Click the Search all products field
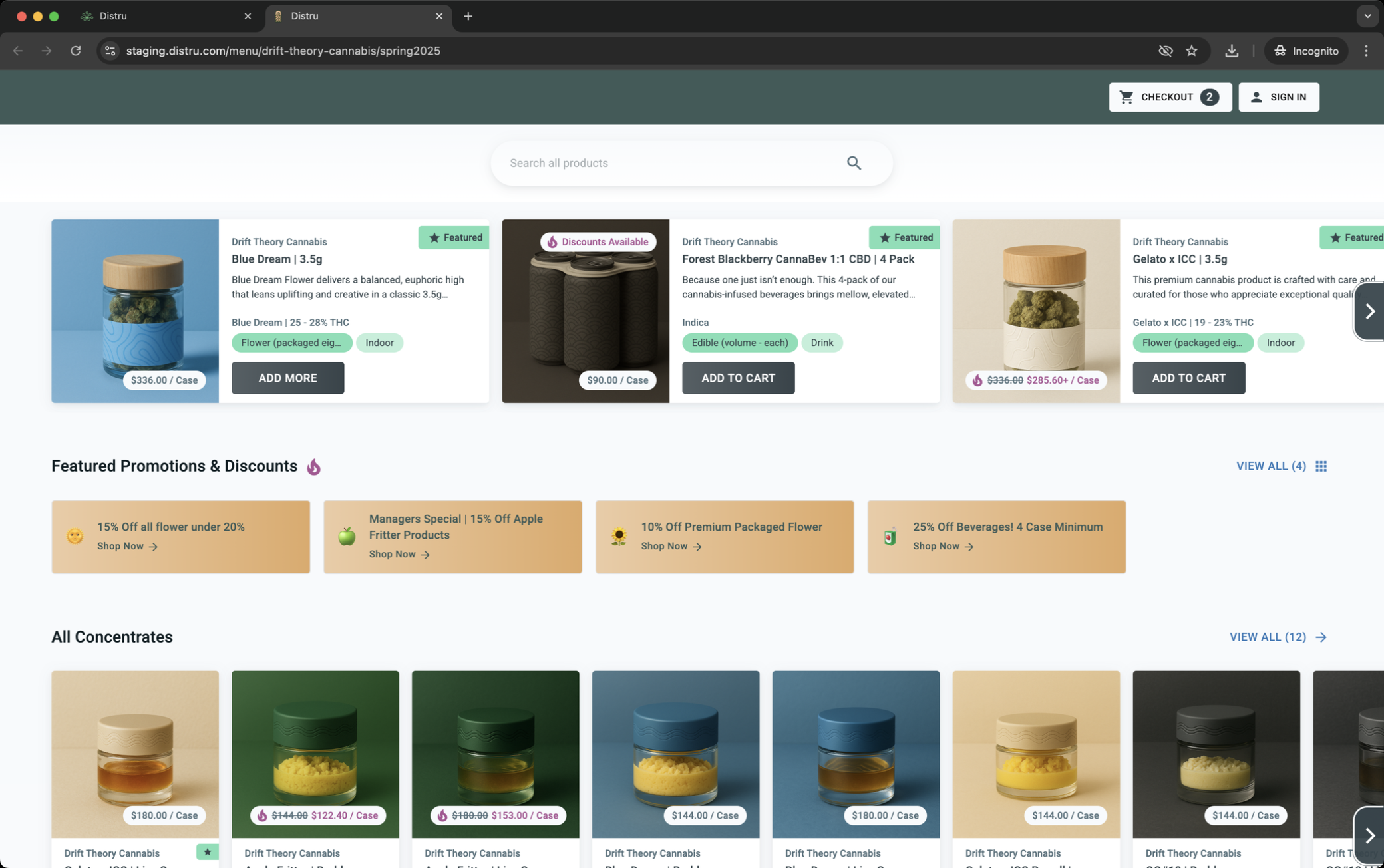1384x868 pixels. [x=665, y=163]
